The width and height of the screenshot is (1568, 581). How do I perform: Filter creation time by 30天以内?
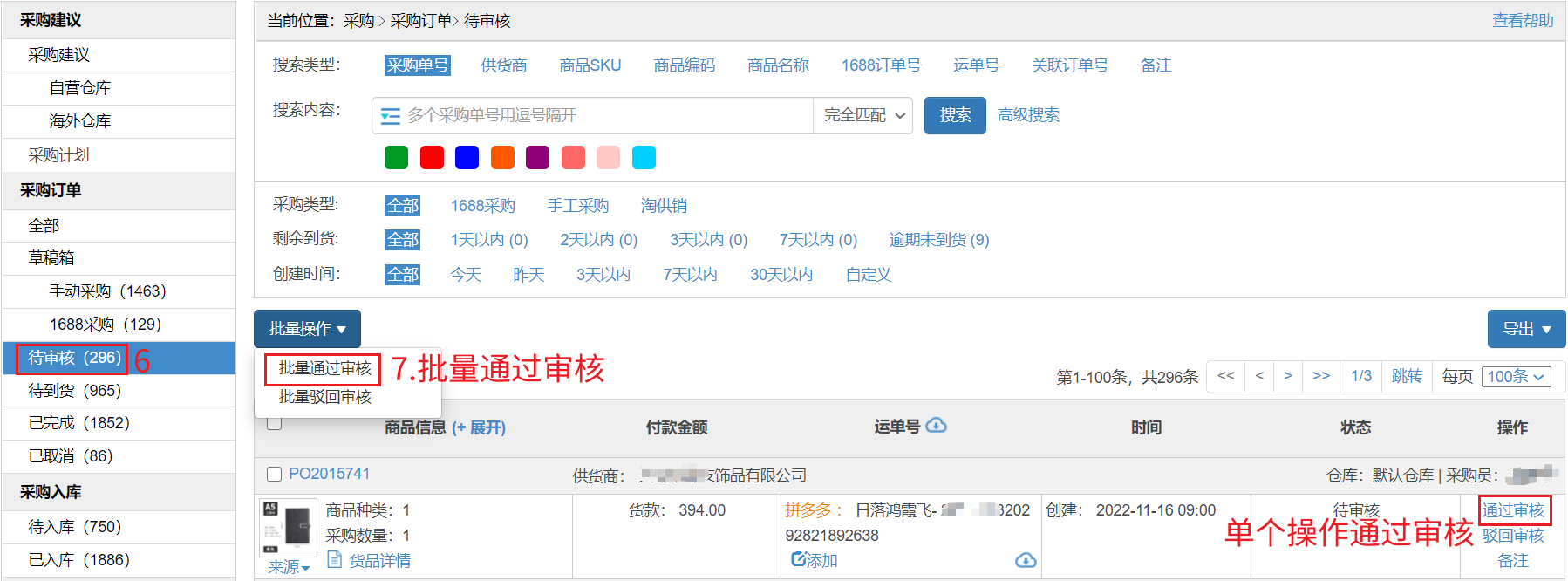pyautogui.click(x=781, y=275)
